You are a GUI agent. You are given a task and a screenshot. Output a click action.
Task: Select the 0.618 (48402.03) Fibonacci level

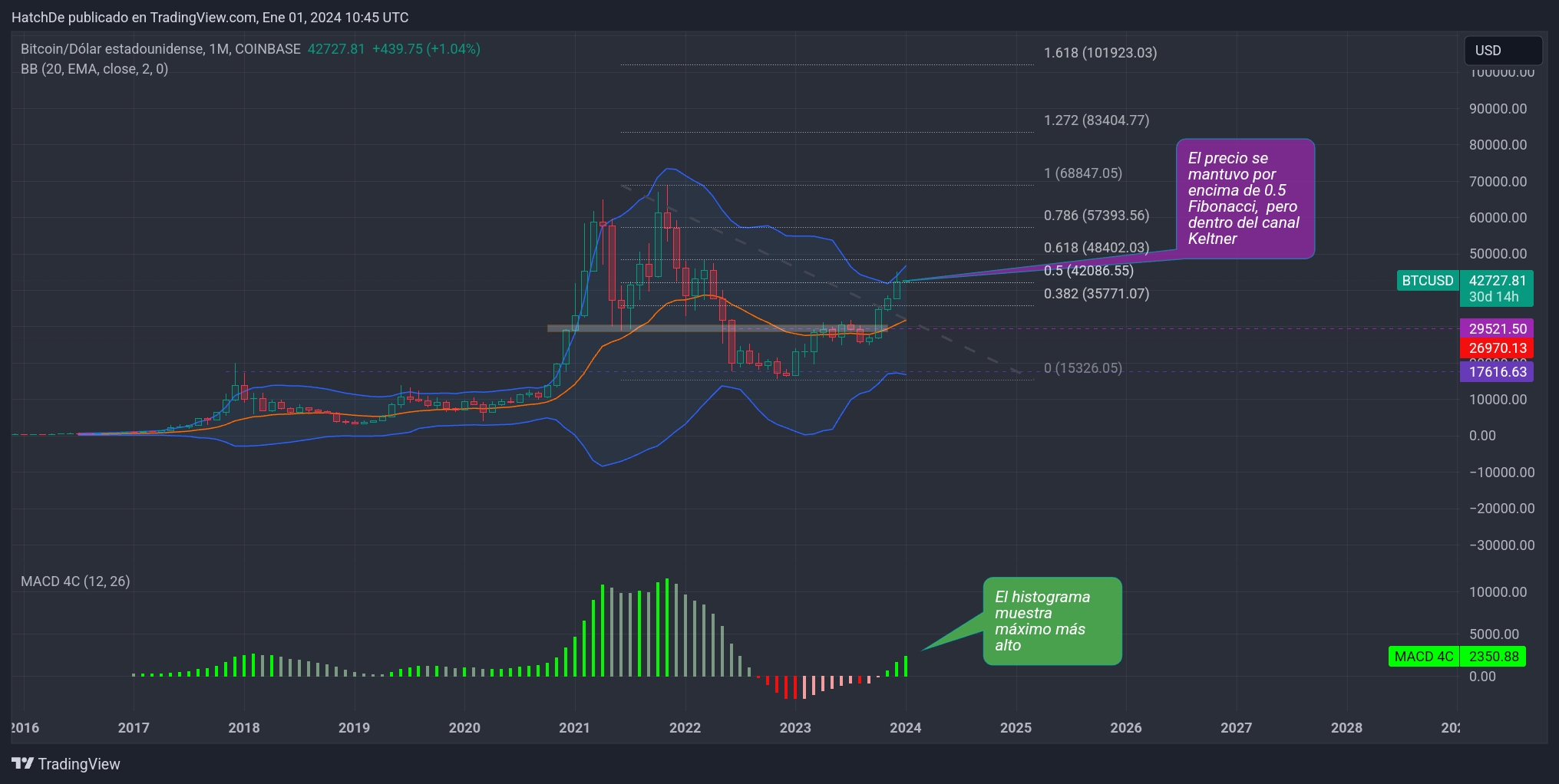click(x=1095, y=249)
